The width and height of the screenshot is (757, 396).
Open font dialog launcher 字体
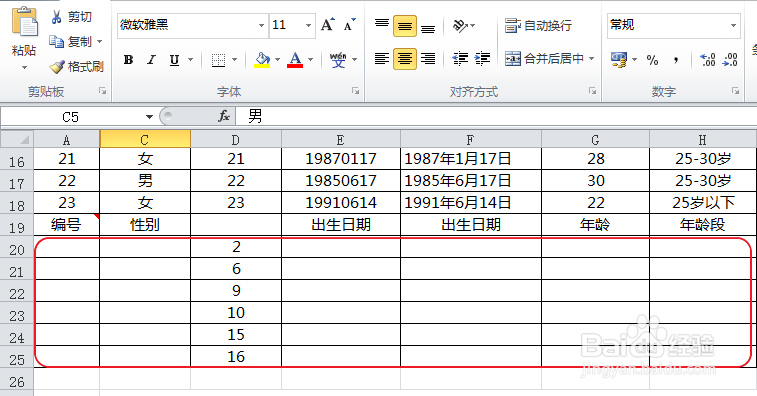coord(355,91)
